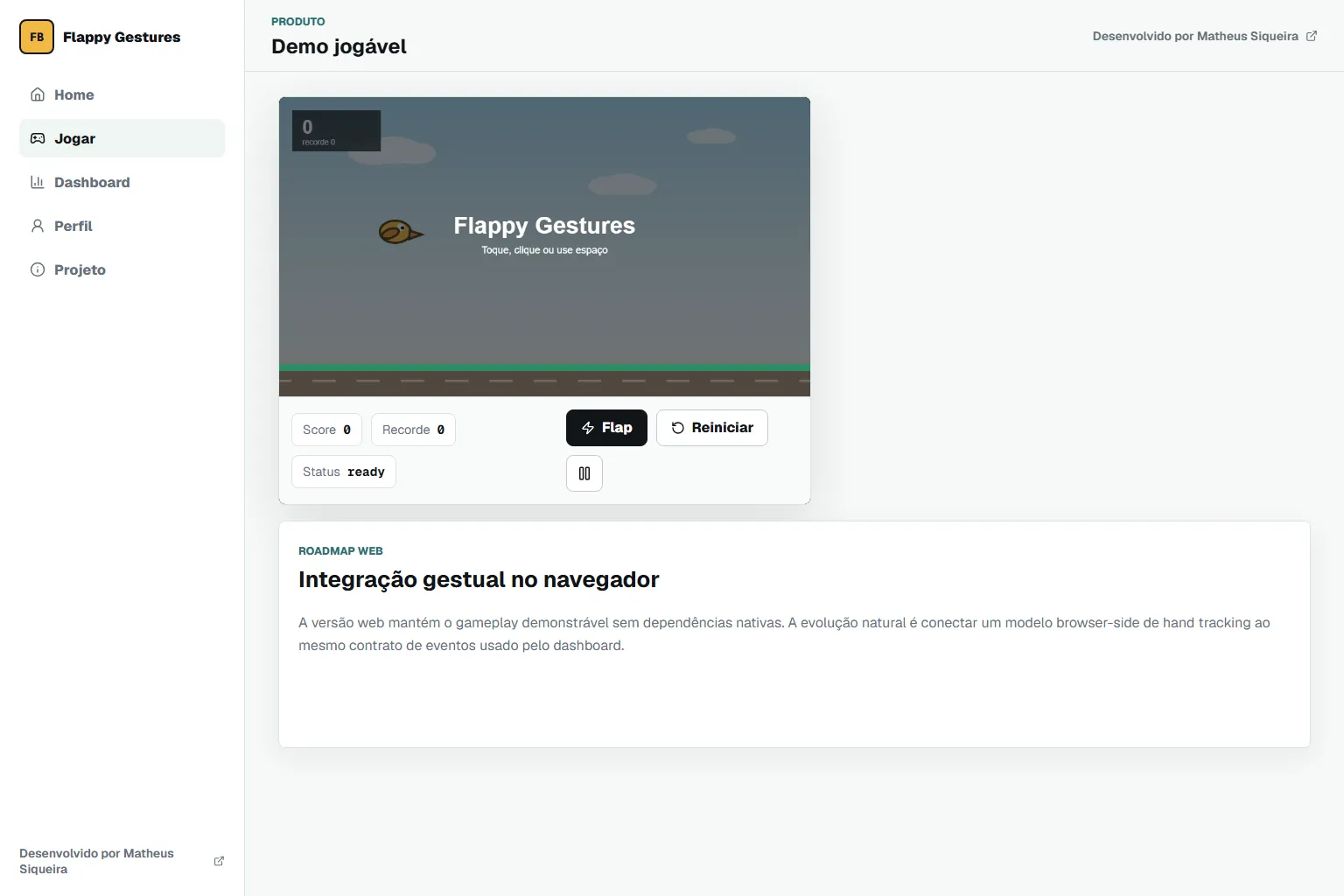Click the Flappy Gestures sidebar brand name
Screen dimensions: 1344x896
(x=122, y=37)
